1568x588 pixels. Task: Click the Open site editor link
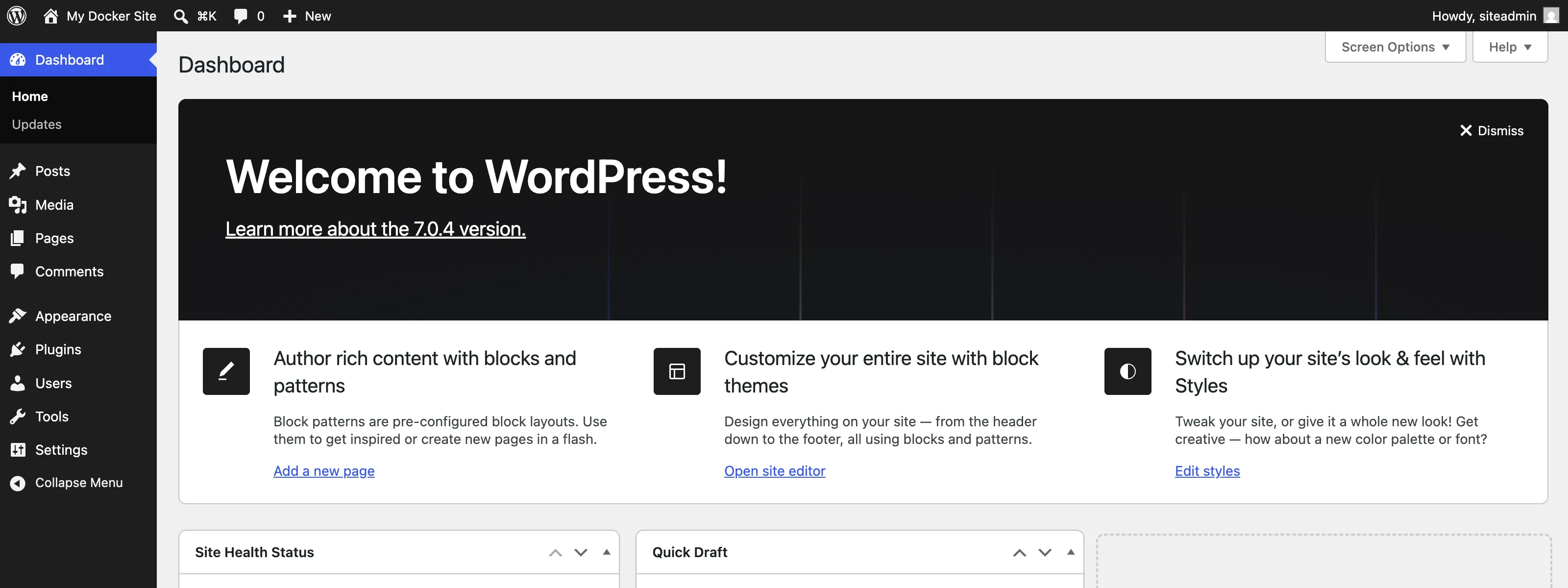[x=774, y=471]
